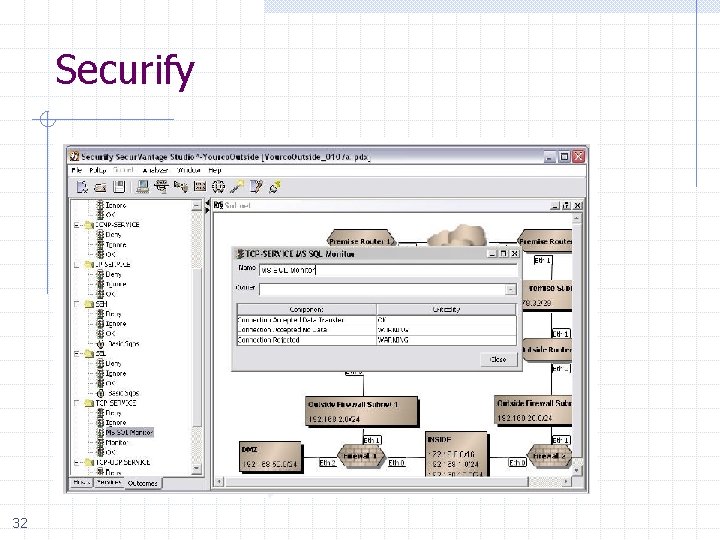Click the diagram horizontal scrollbar right arrow

[566, 481]
